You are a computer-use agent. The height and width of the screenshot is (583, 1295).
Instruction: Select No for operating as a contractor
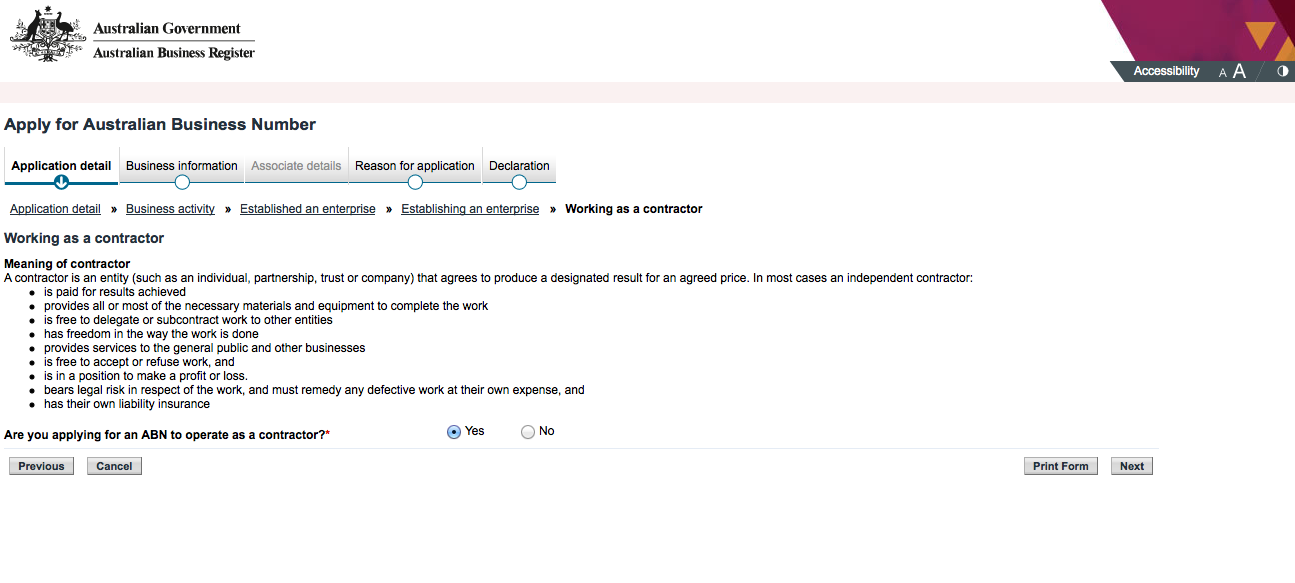[x=528, y=432]
